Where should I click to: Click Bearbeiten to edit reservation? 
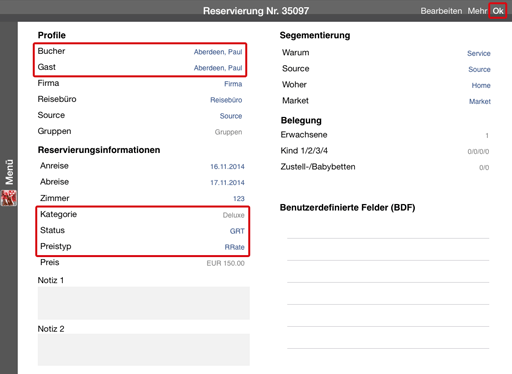(441, 11)
